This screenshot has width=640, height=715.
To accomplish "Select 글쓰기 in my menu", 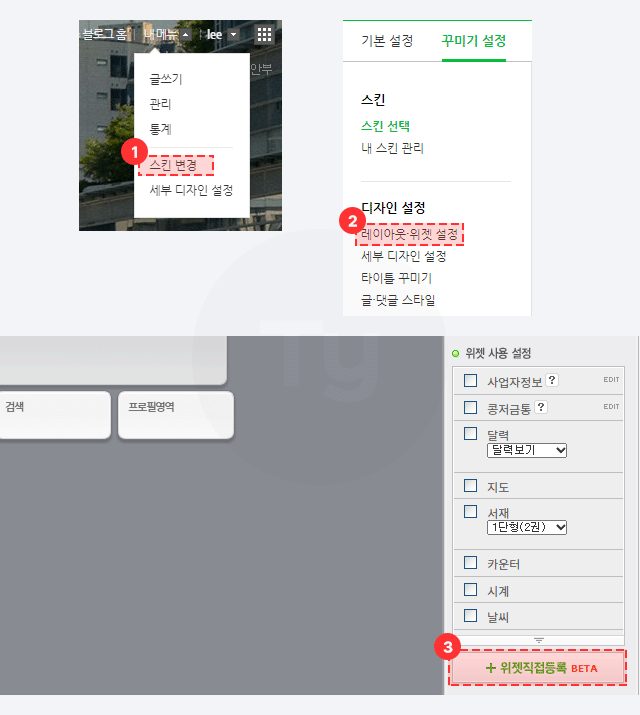I will (x=166, y=79).
